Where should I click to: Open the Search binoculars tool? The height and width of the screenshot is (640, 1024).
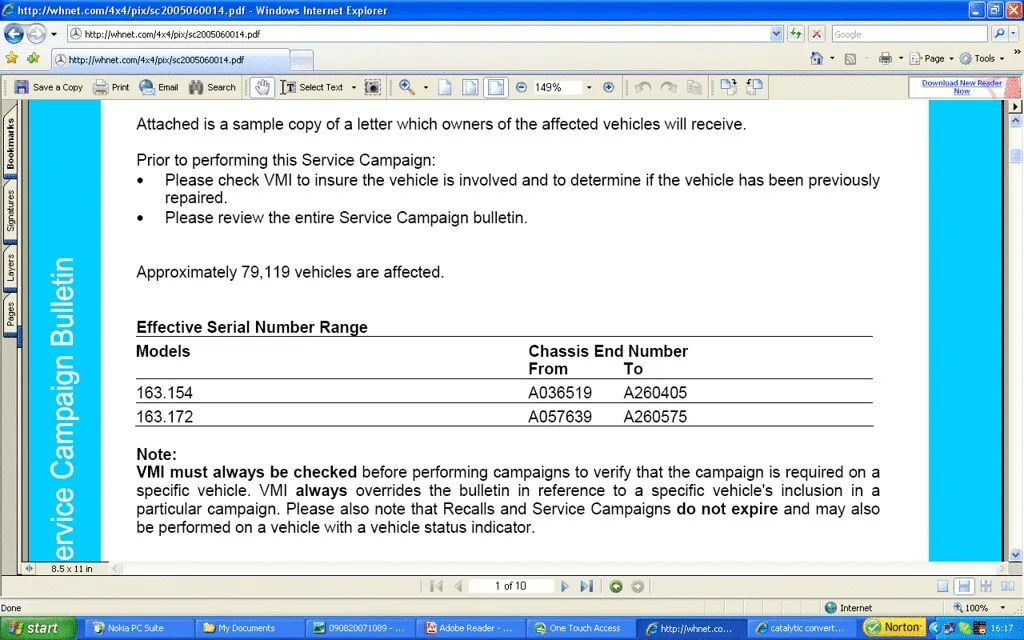(212, 87)
